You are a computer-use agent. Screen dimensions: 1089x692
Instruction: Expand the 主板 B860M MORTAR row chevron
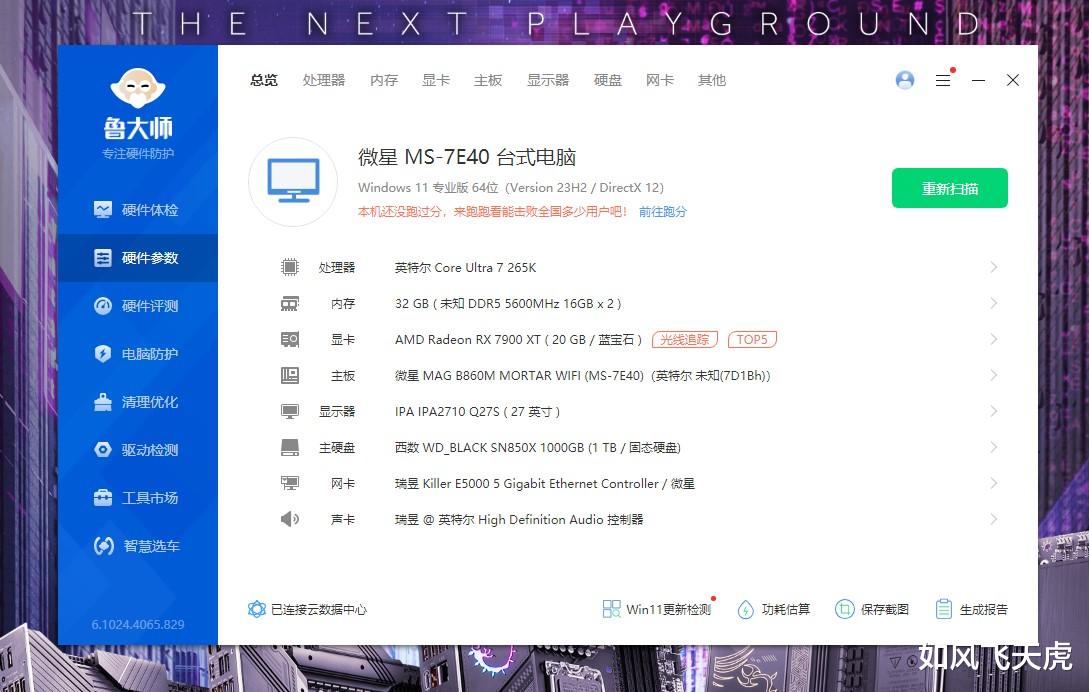(x=993, y=376)
